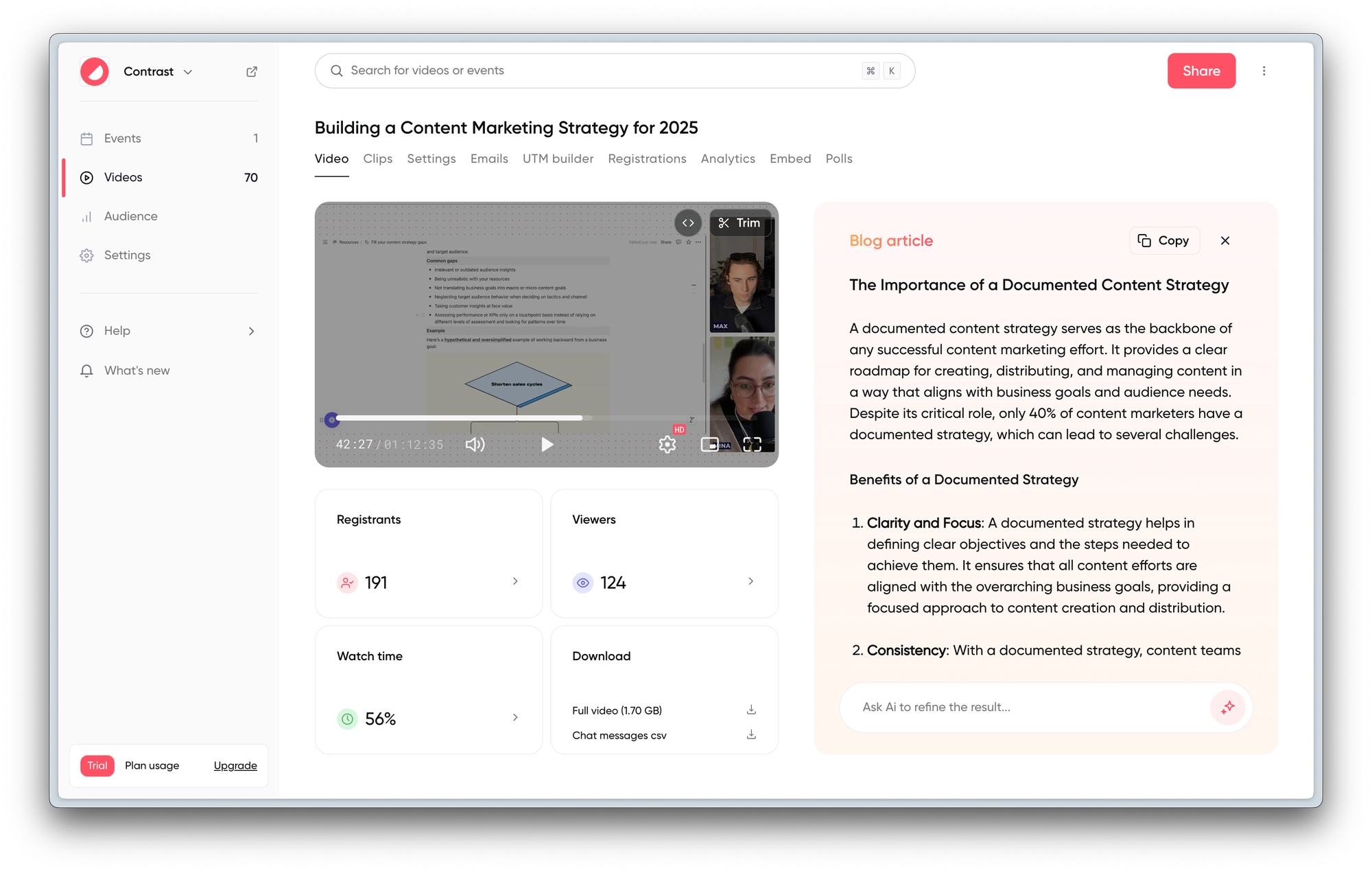This screenshot has height=873, width=1372.
Task: Open video player settings gear icon
Action: point(667,444)
